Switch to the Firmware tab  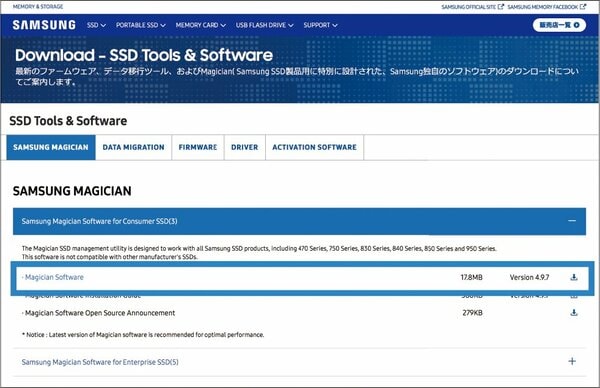tap(198, 147)
